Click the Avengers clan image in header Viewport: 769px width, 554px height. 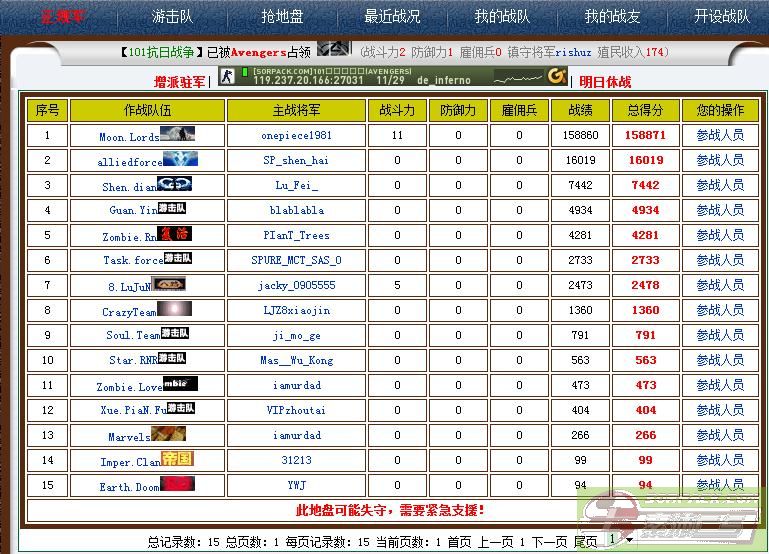click(333, 49)
